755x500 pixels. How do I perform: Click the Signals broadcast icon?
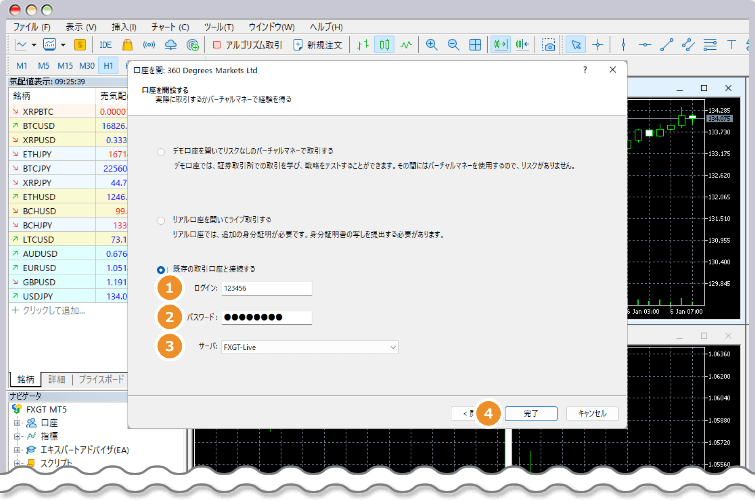(x=149, y=45)
